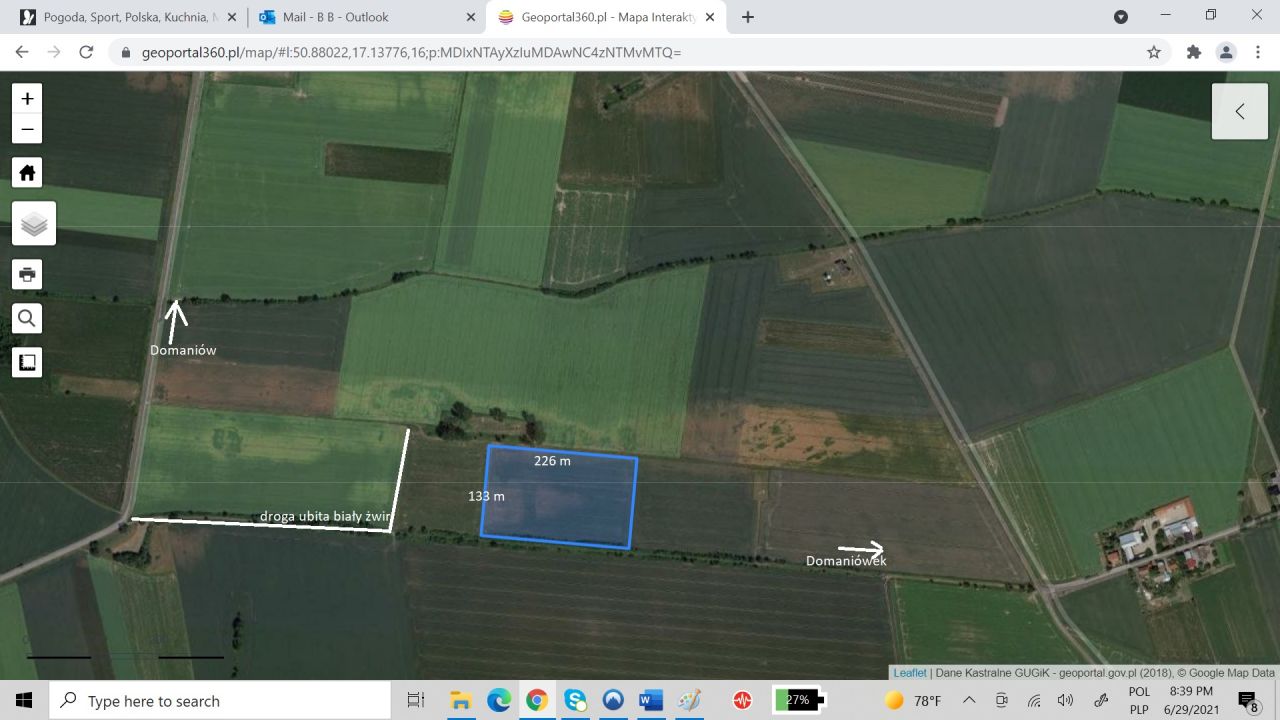Viewport: 1280px width, 720px height.
Task: Close the Outlook Mail tab
Action: click(471, 17)
